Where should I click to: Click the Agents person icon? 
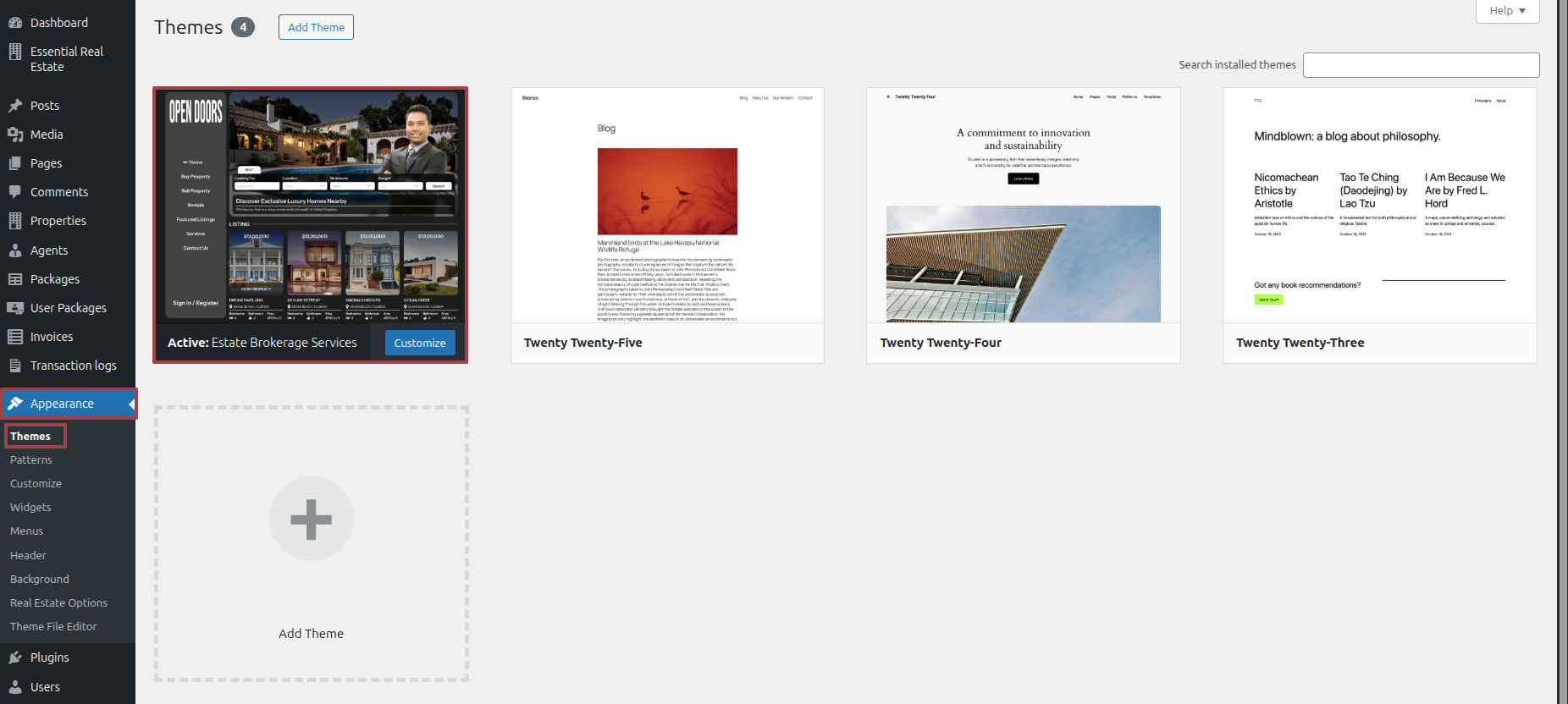tap(15, 250)
